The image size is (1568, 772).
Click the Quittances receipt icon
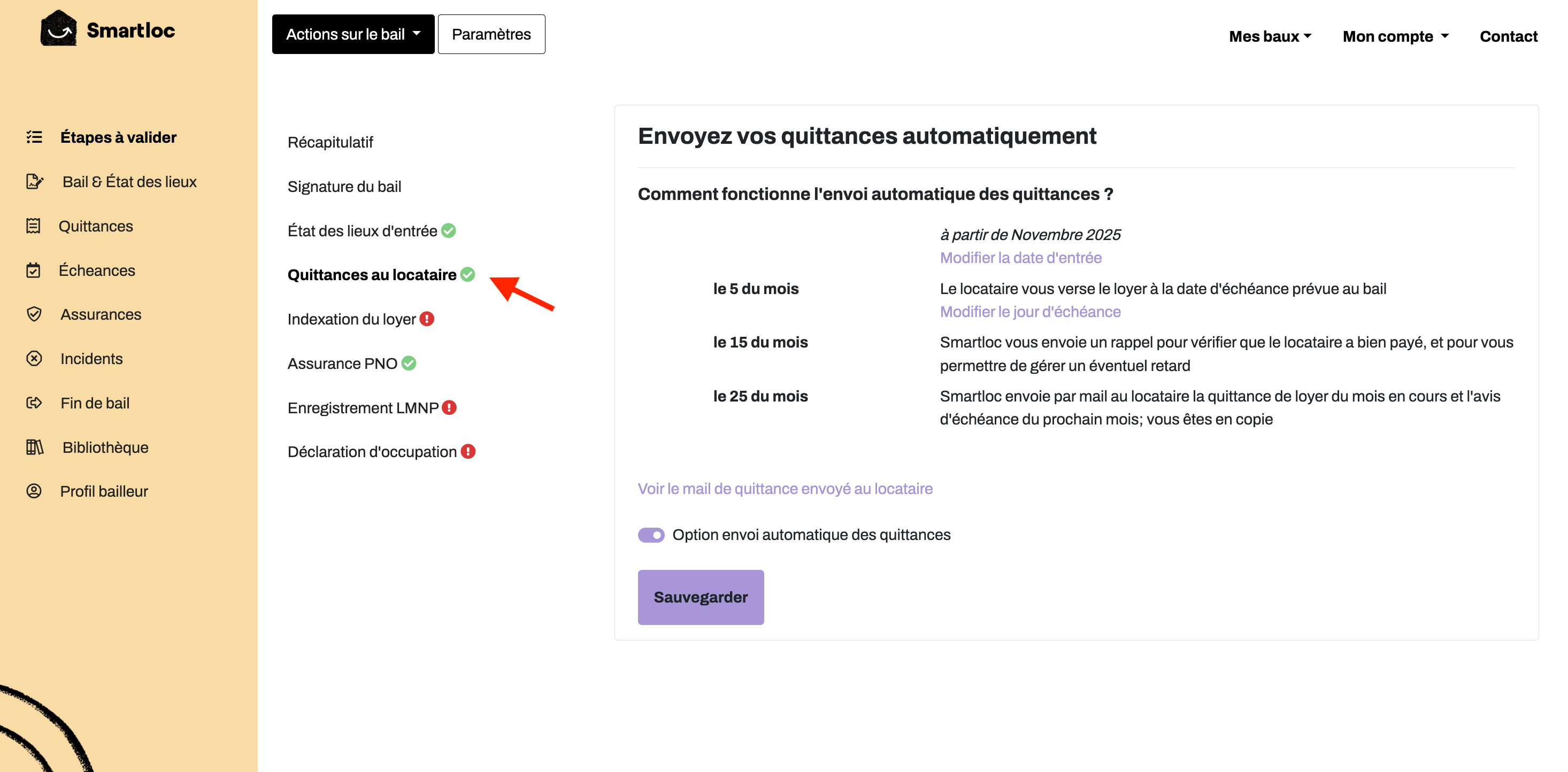[x=34, y=226]
